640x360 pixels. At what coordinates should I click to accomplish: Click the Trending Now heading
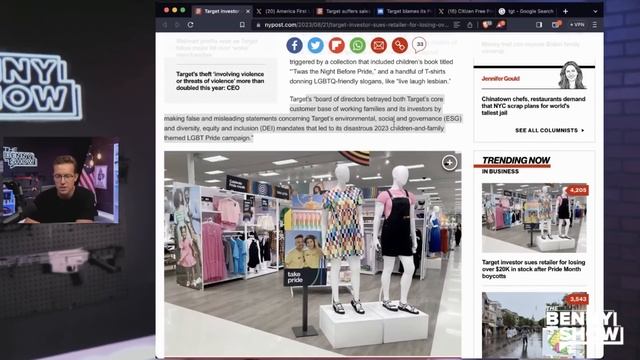516,160
